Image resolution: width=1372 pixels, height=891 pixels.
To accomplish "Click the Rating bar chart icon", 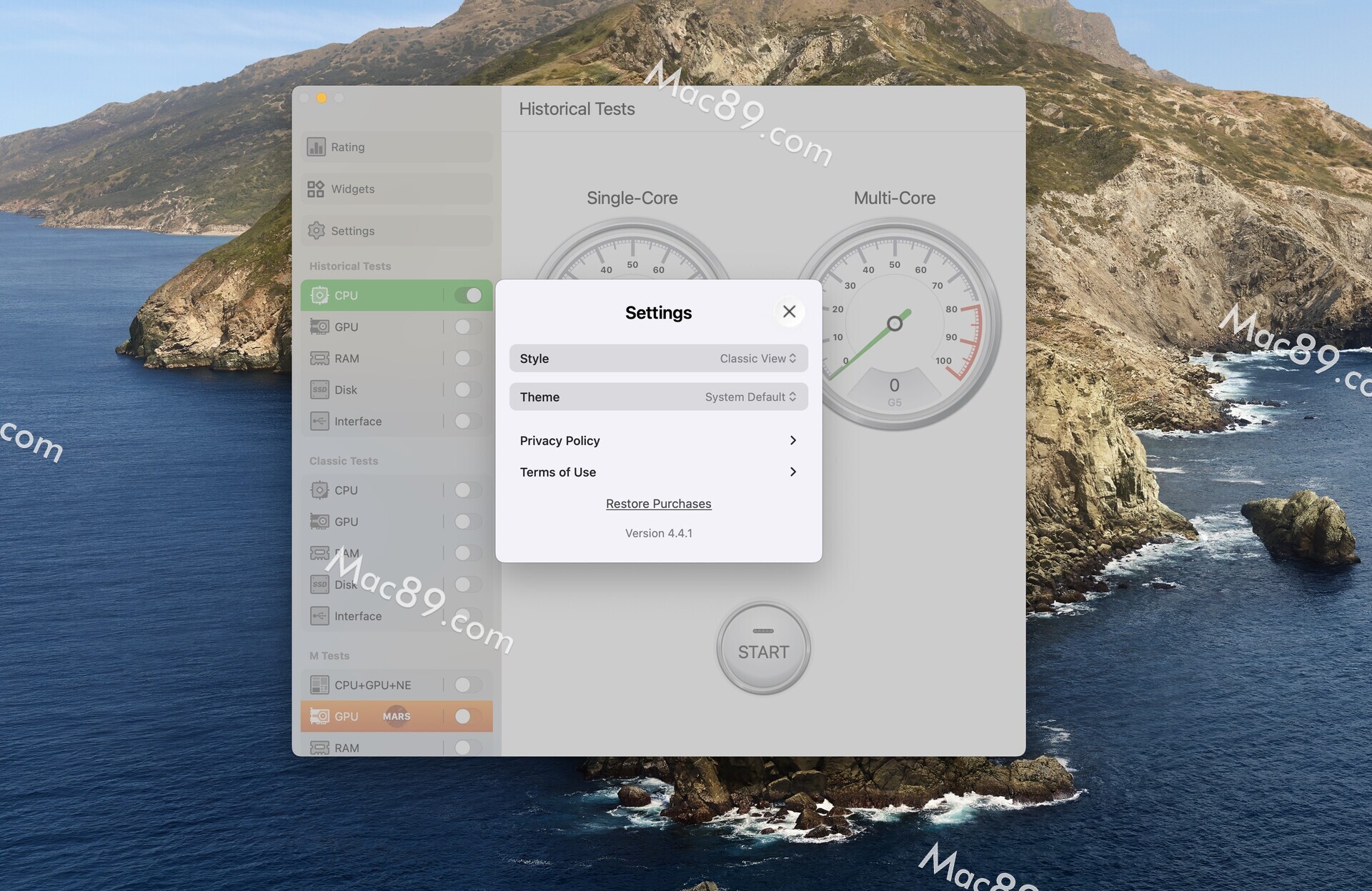I will (x=316, y=147).
